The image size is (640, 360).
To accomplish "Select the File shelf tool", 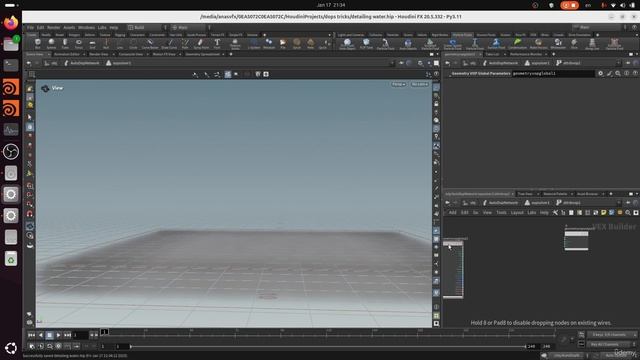I will (x=283, y=44).
